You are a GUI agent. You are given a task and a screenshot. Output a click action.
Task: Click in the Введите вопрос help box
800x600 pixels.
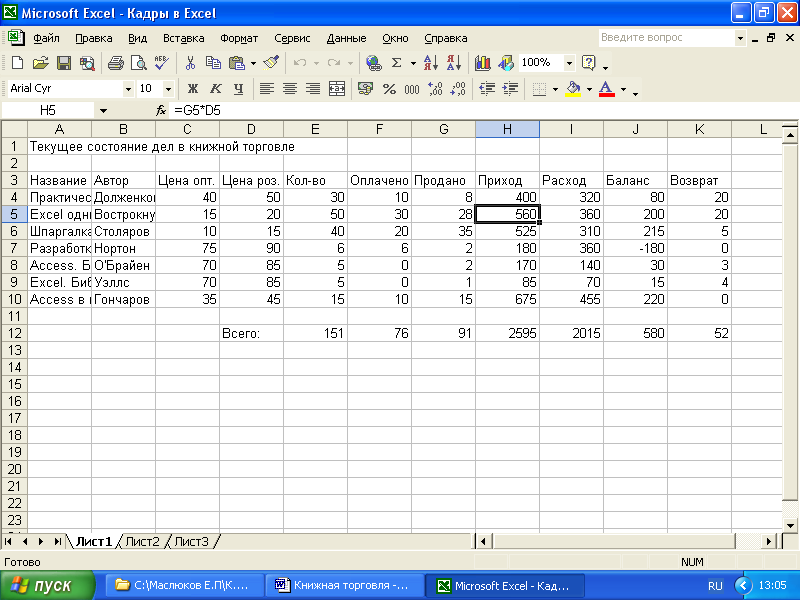click(667, 38)
